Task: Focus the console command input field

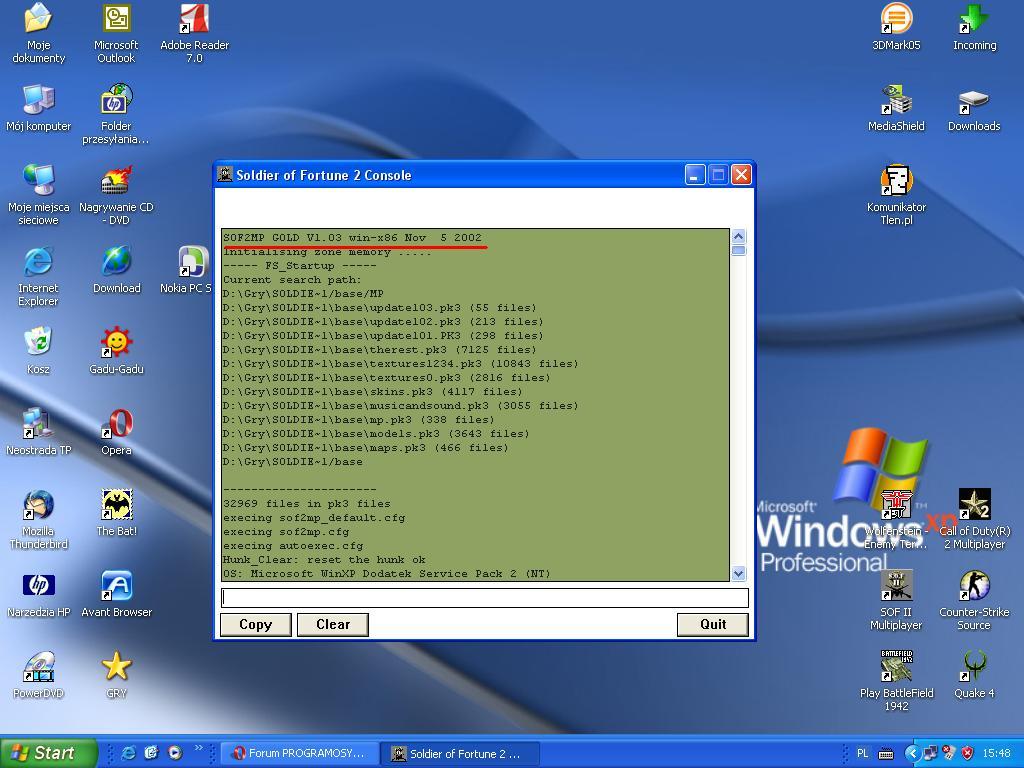Action: [485, 598]
